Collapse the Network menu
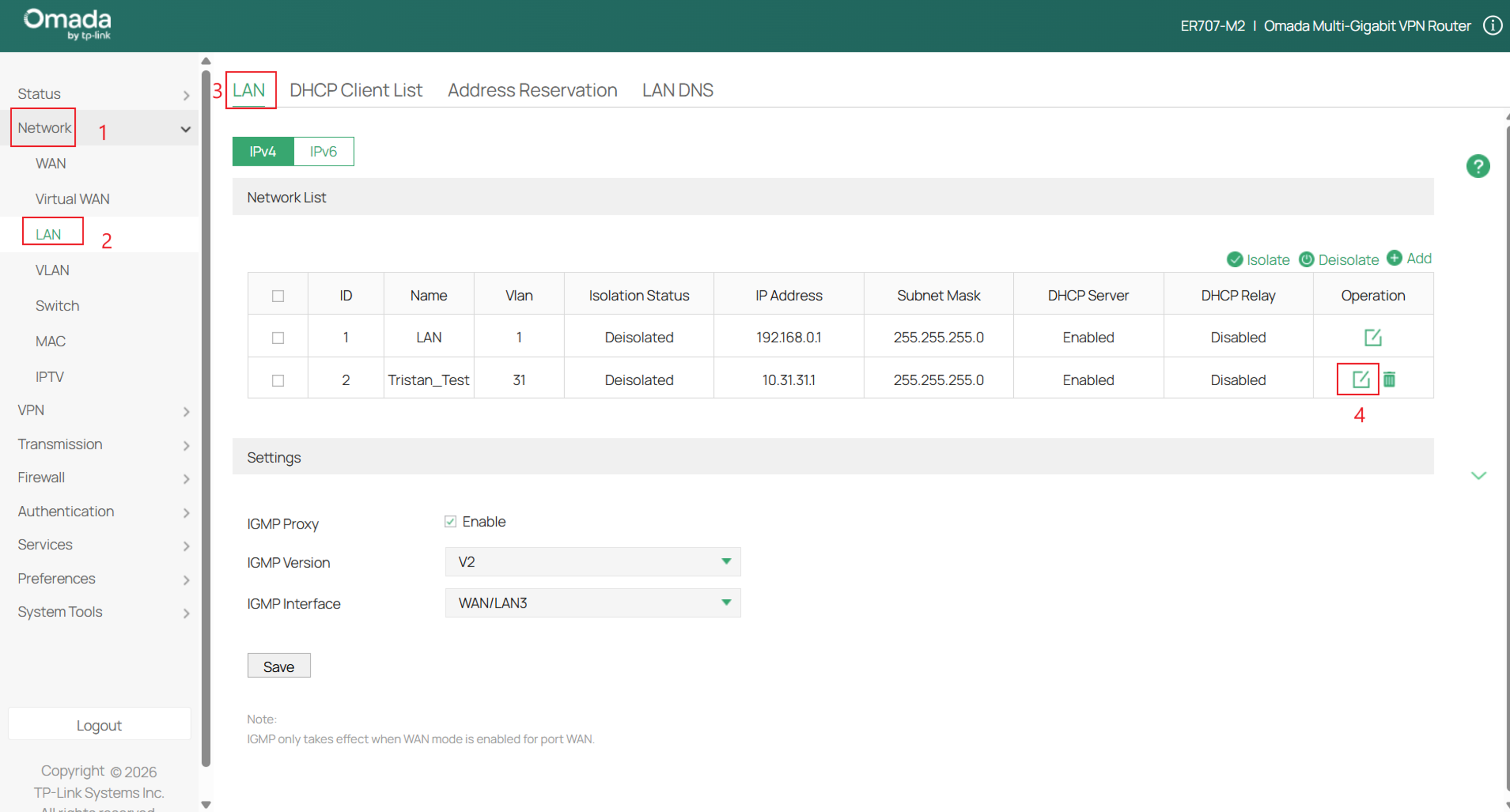The image size is (1510, 812). click(100, 128)
